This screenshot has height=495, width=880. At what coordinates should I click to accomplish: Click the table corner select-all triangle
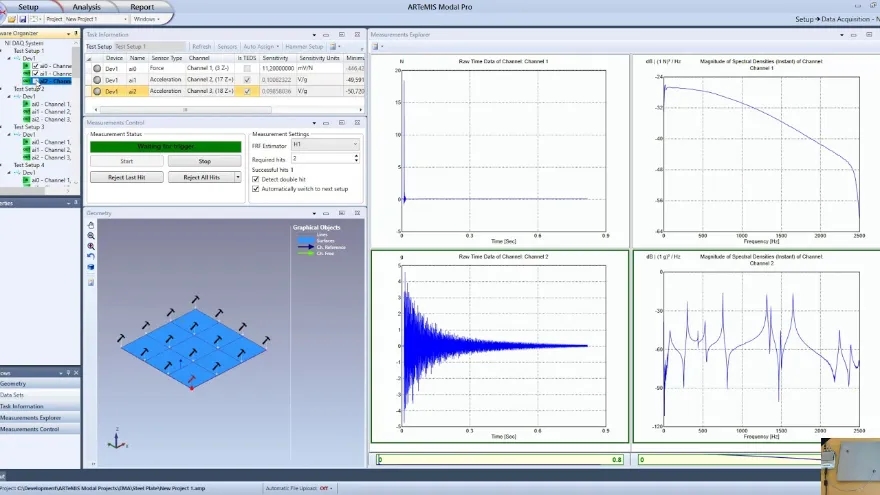click(x=90, y=58)
